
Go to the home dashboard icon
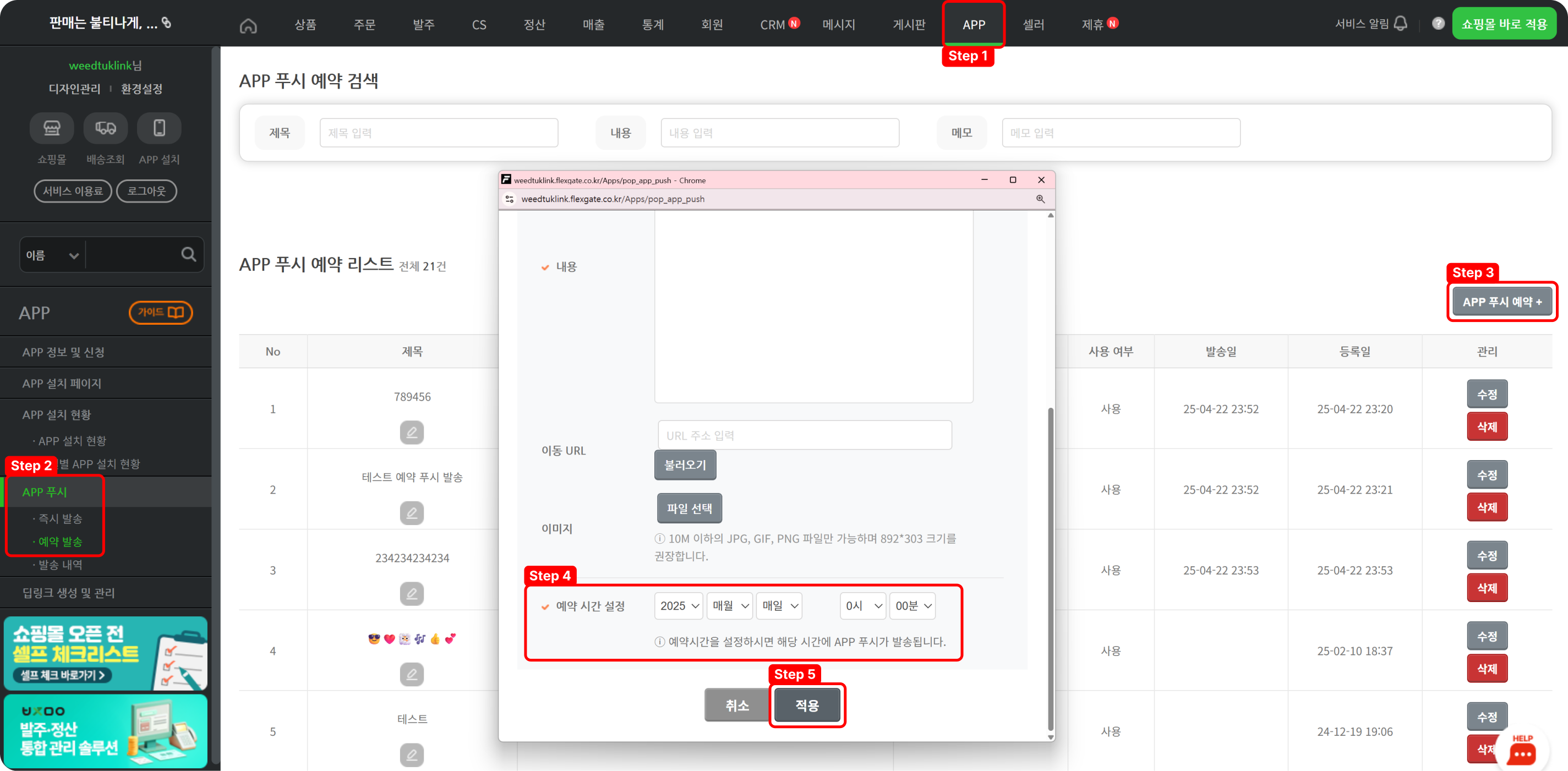tap(248, 25)
